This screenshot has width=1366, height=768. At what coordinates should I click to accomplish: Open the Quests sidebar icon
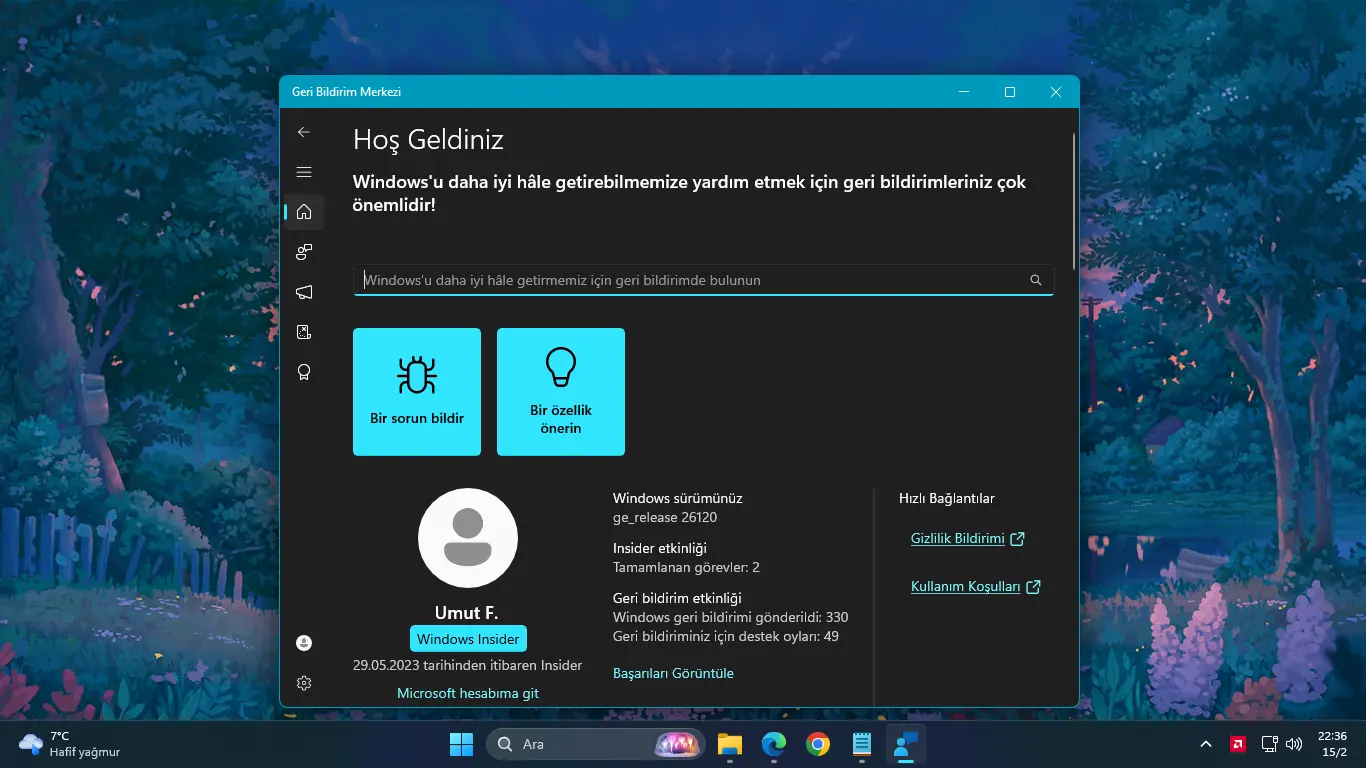pyautogui.click(x=304, y=332)
